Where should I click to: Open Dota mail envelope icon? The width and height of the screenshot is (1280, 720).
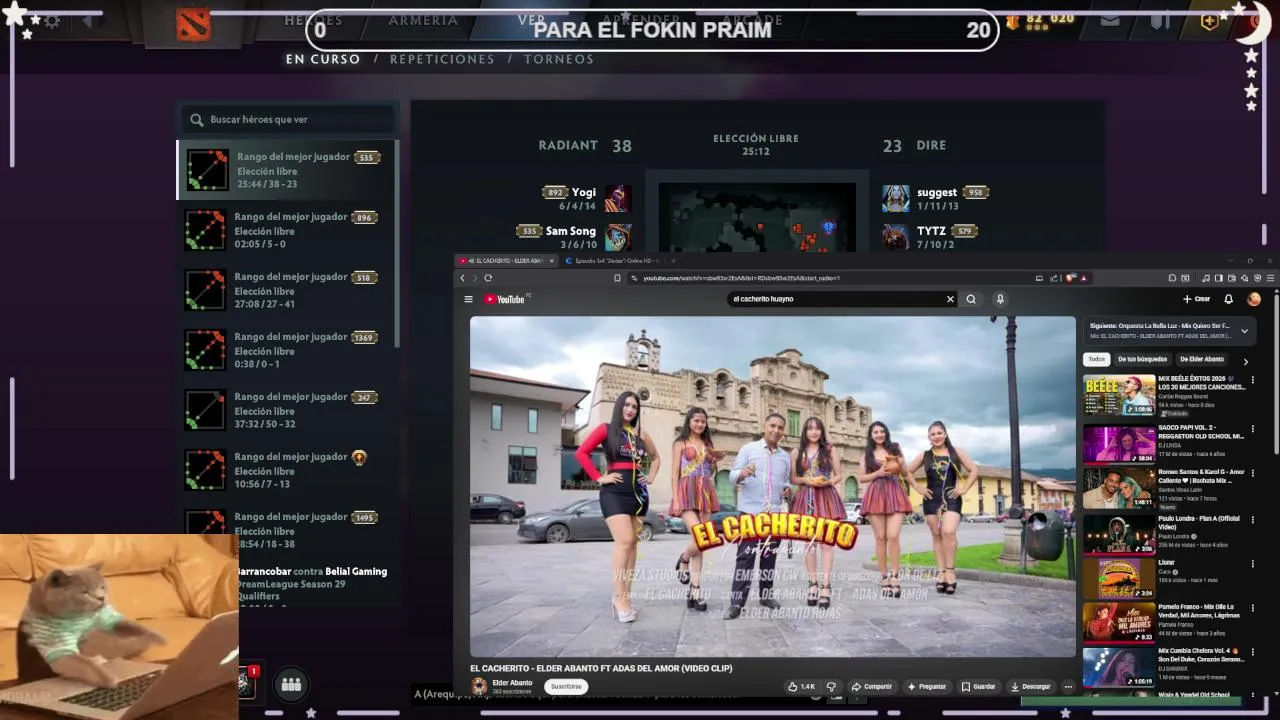(x=1110, y=21)
